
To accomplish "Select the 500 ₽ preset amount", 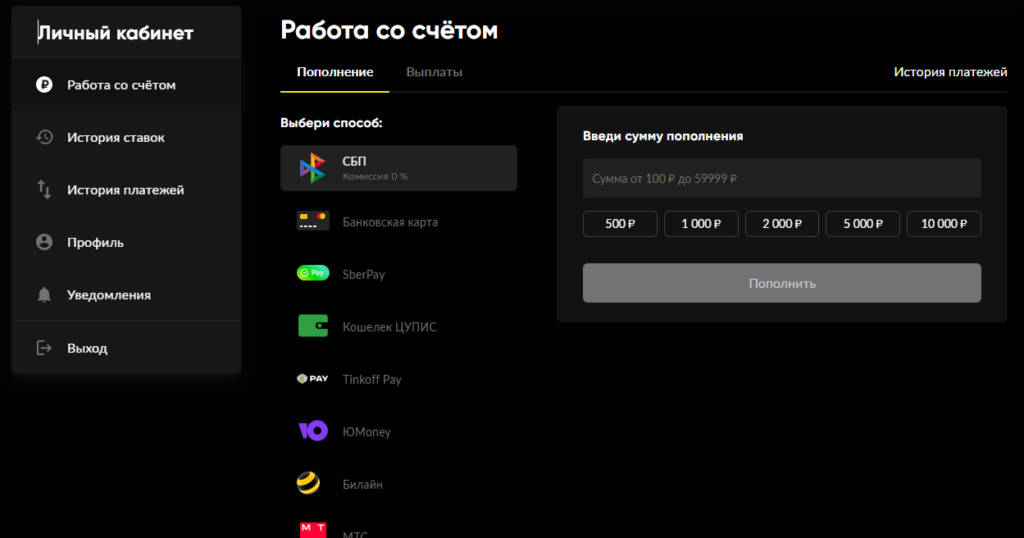I will click(620, 224).
